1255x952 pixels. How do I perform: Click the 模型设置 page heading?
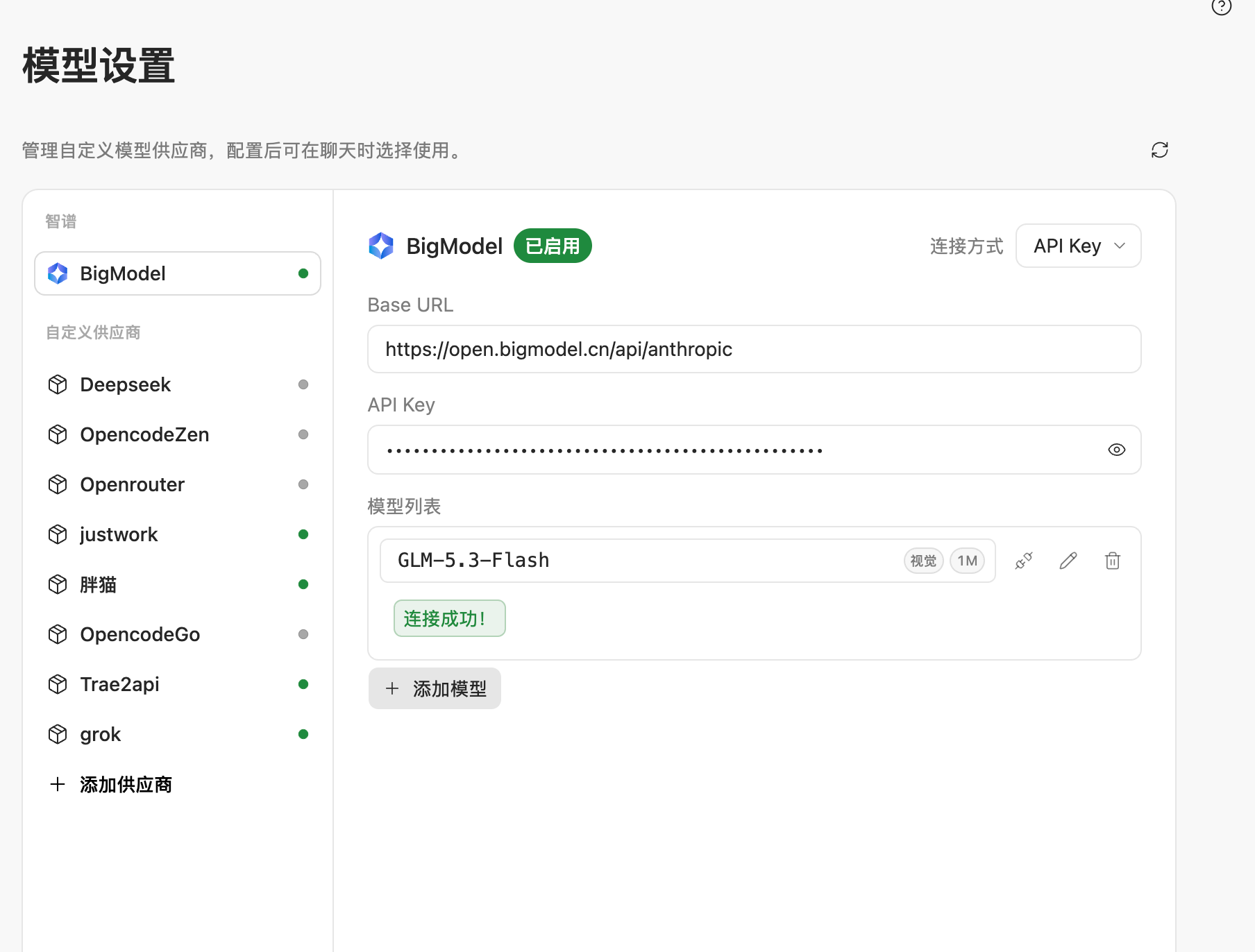99,66
